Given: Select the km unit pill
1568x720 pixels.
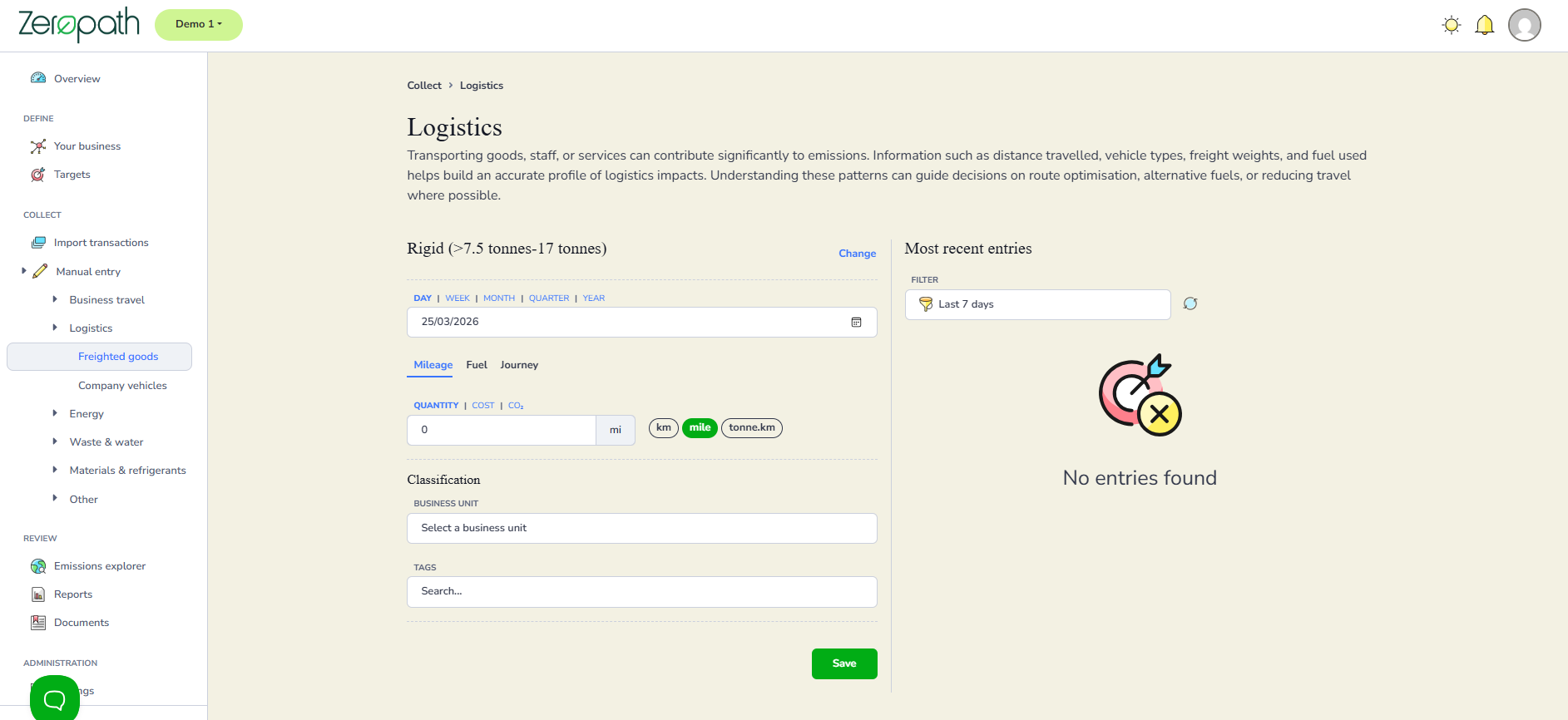Looking at the screenshot, I should tap(664, 428).
